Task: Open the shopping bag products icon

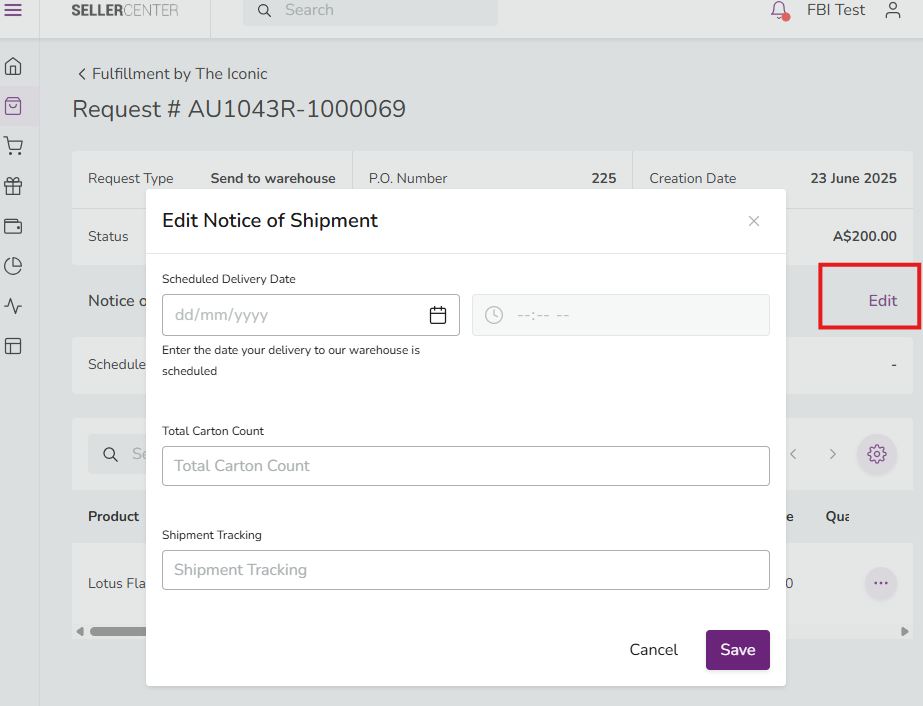Action: tap(13, 106)
